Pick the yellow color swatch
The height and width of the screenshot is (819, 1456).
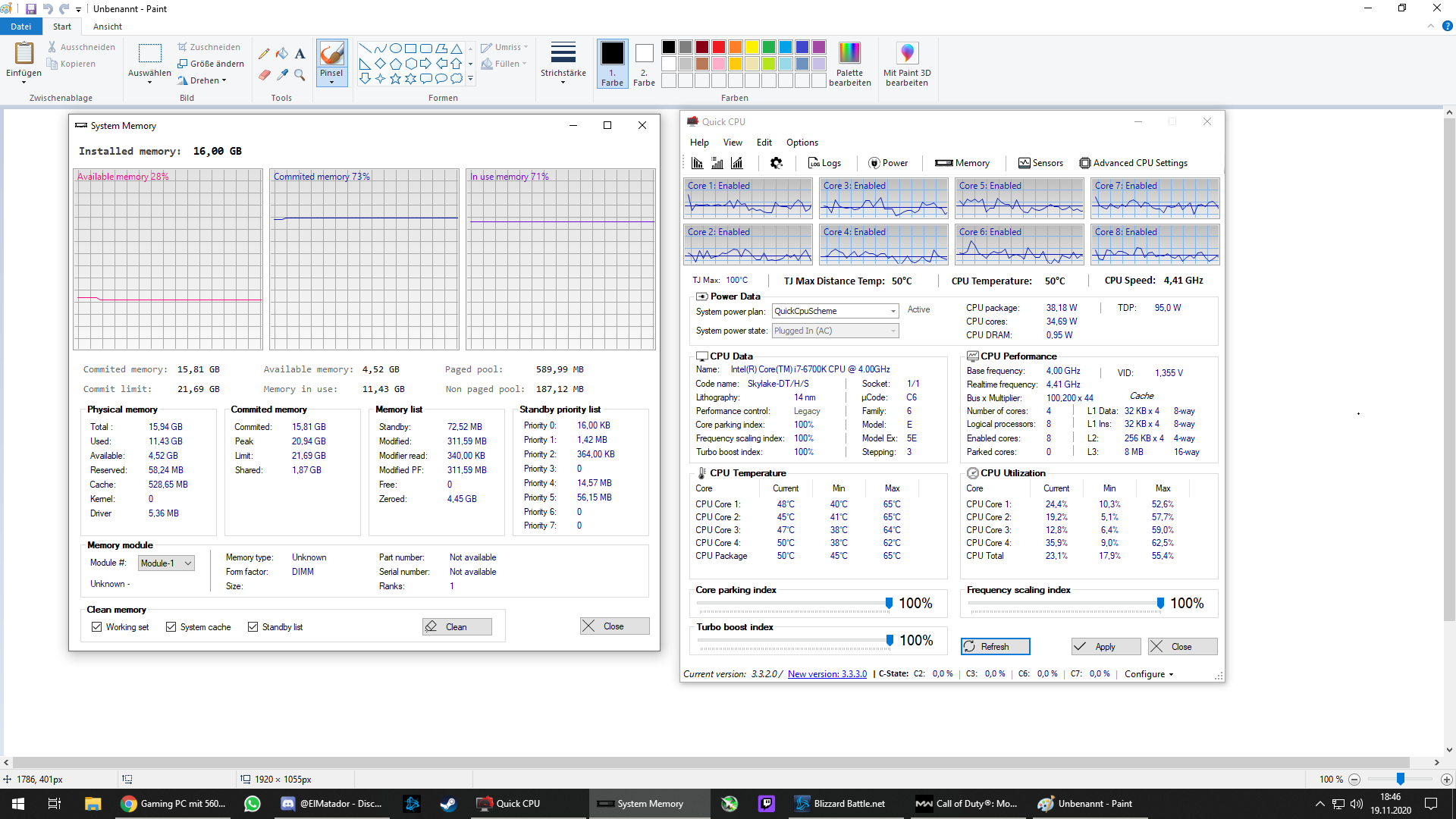click(x=752, y=47)
